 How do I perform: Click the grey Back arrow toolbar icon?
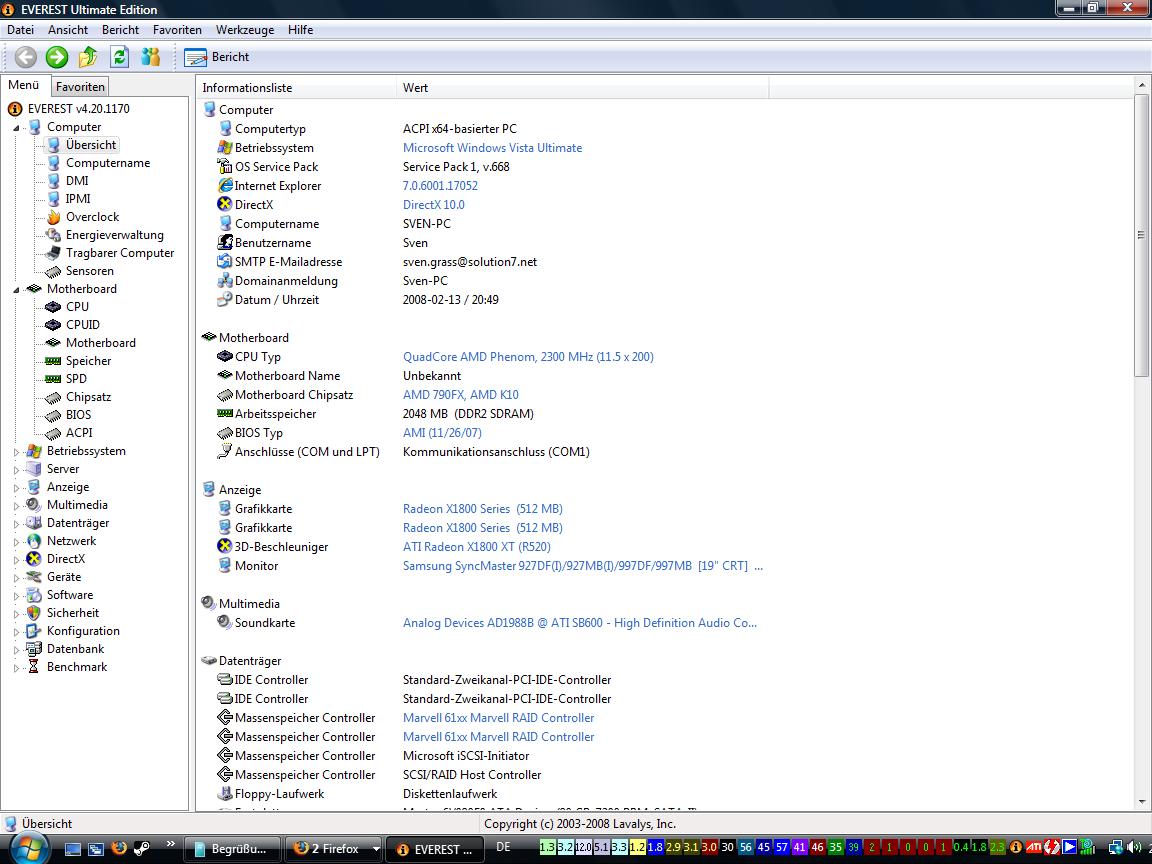click(26, 57)
